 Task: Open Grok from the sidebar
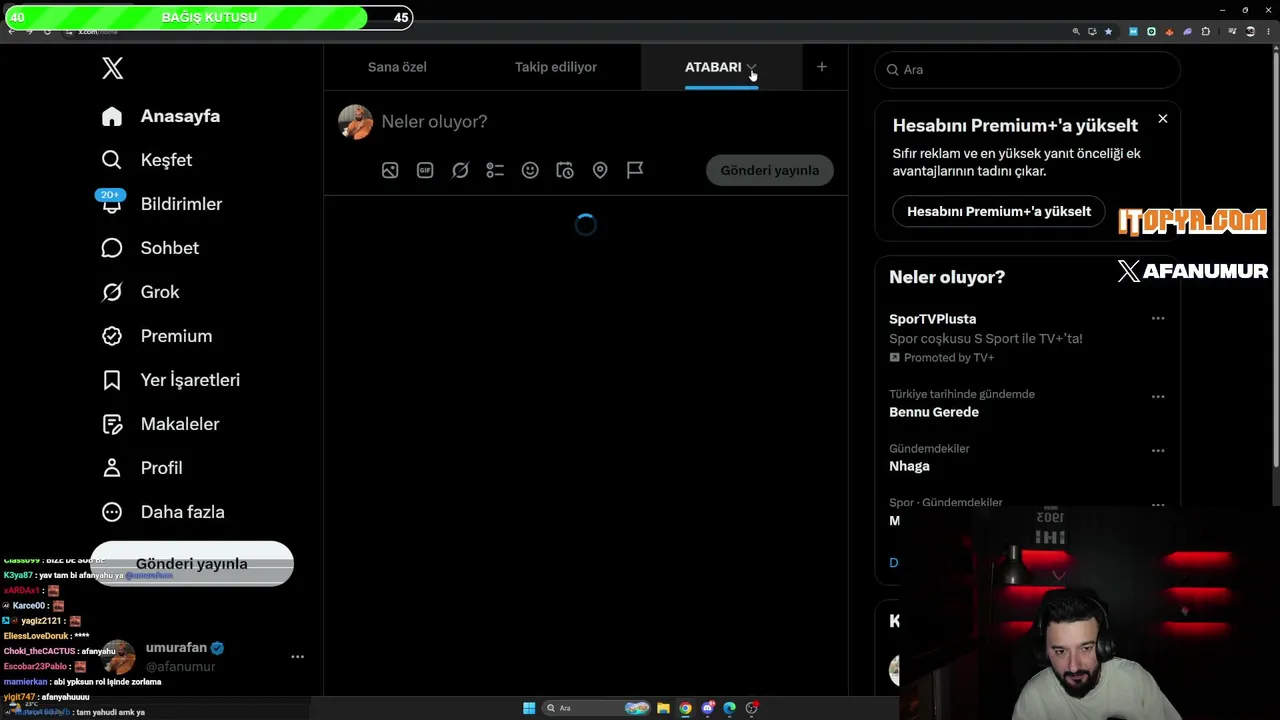tap(141, 292)
